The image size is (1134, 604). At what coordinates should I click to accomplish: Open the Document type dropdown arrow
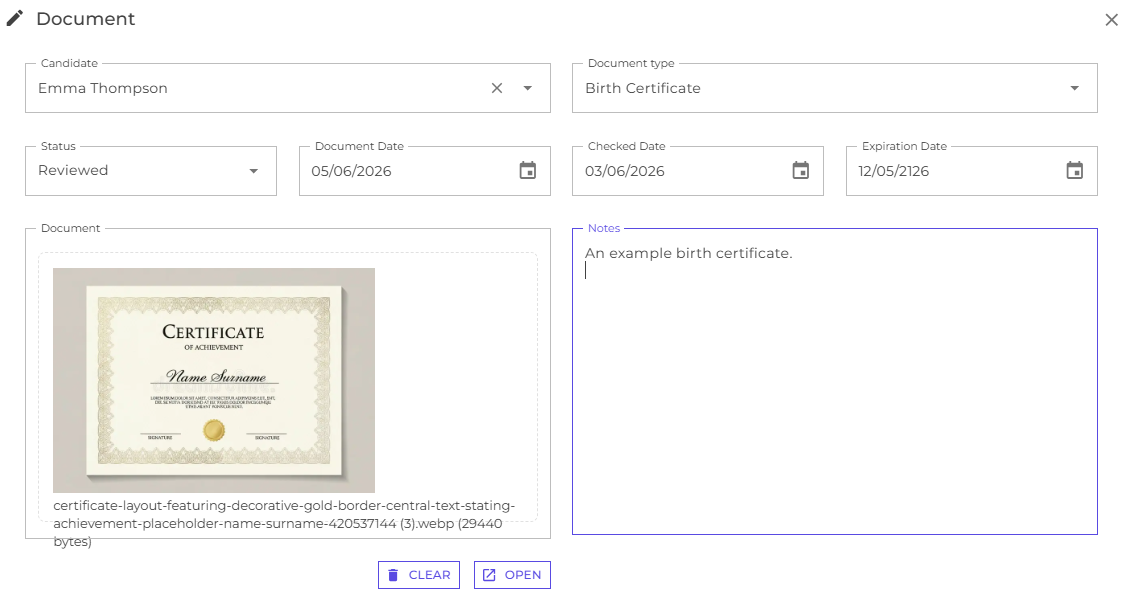[1075, 88]
